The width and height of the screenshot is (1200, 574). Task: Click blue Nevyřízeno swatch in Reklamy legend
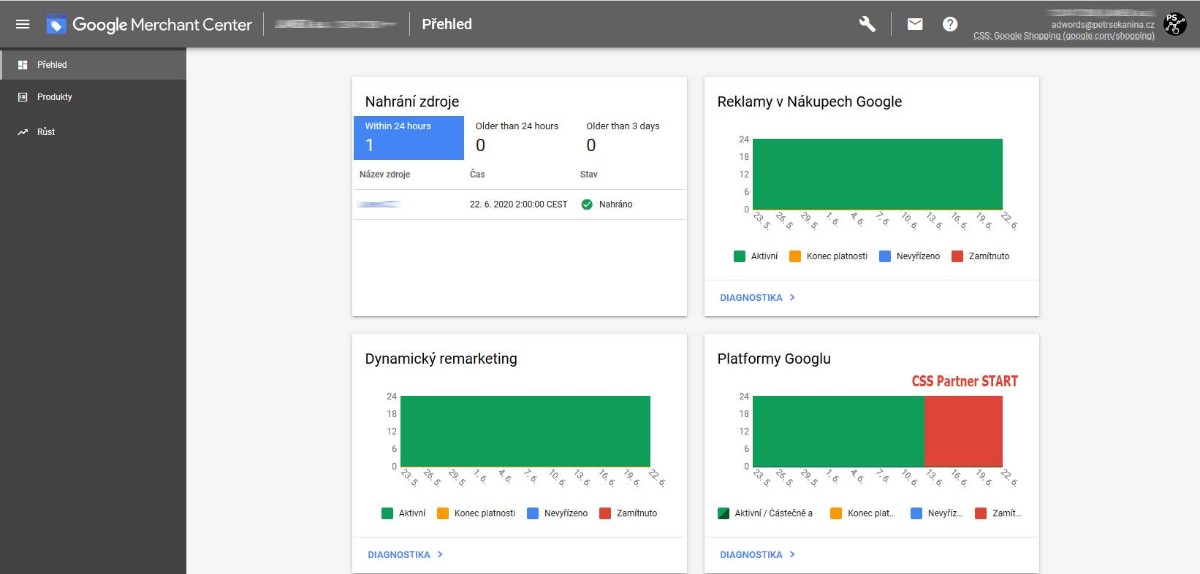pos(884,256)
